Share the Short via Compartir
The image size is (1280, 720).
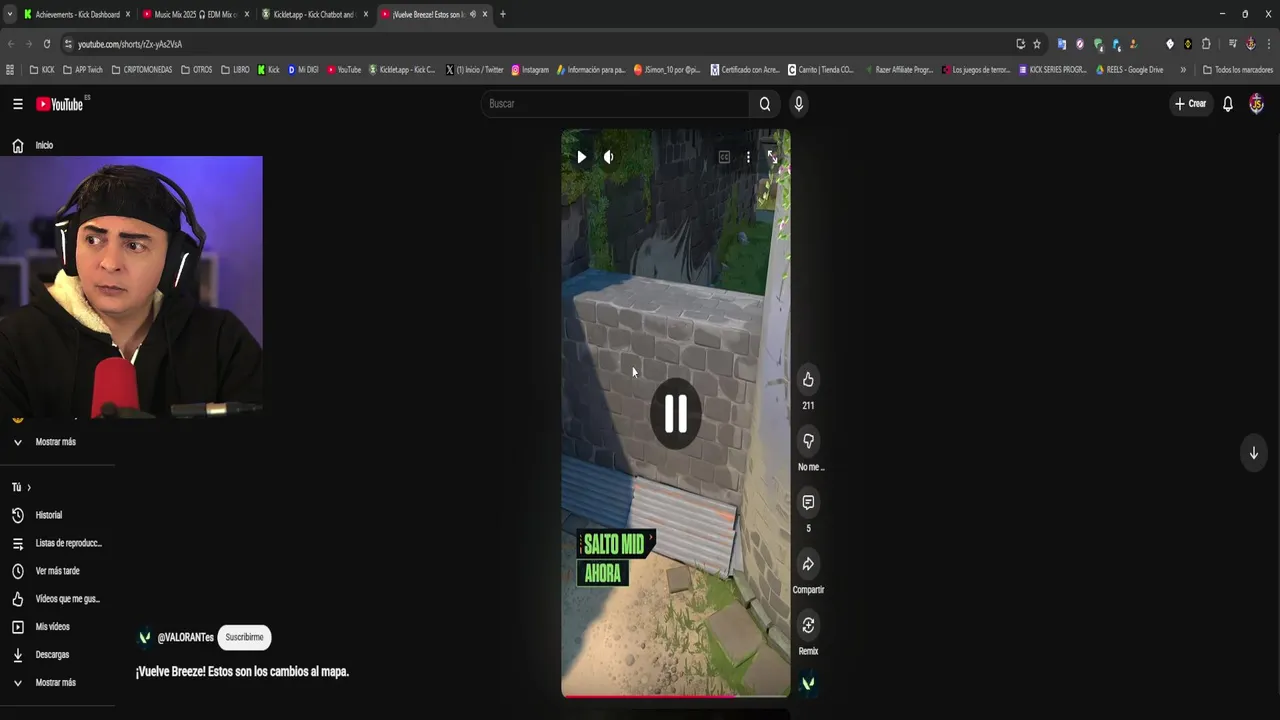pos(808,564)
